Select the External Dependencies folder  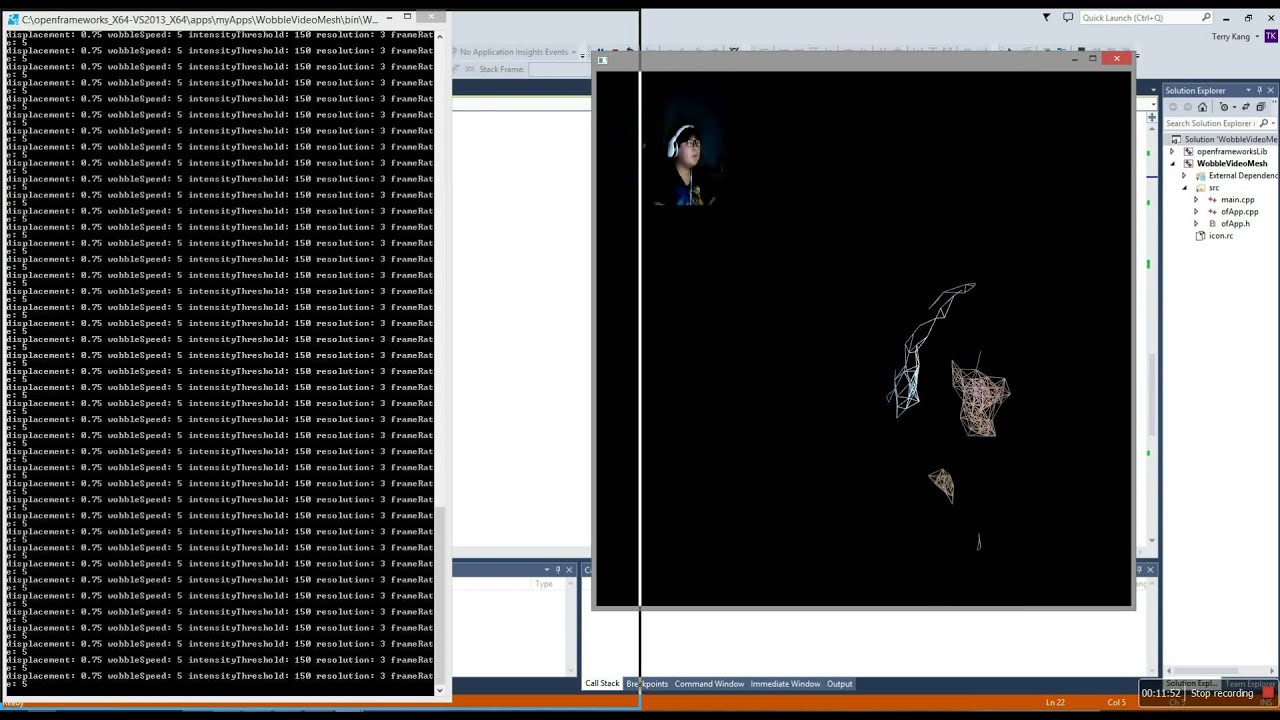(x=1243, y=175)
